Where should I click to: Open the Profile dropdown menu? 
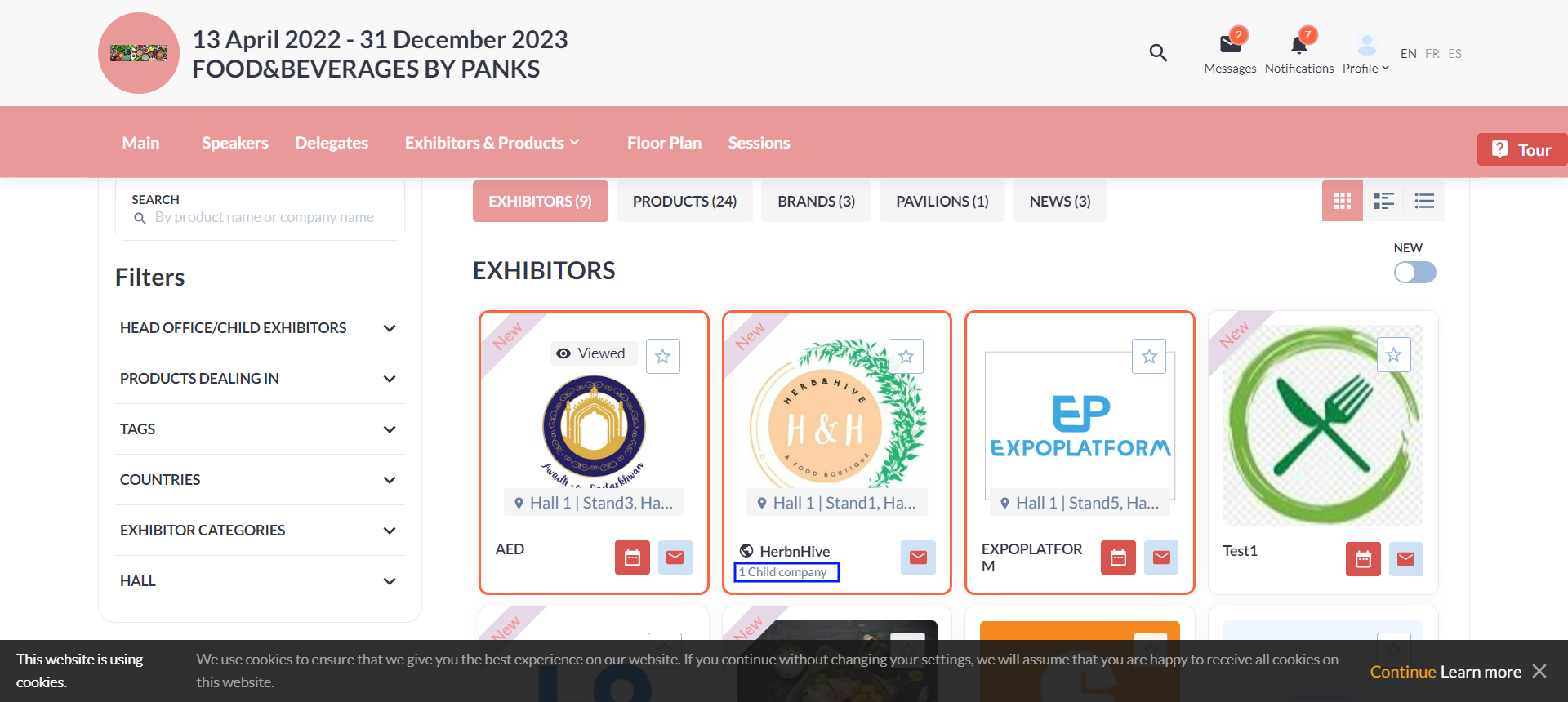pyautogui.click(x=1366, y=69)
